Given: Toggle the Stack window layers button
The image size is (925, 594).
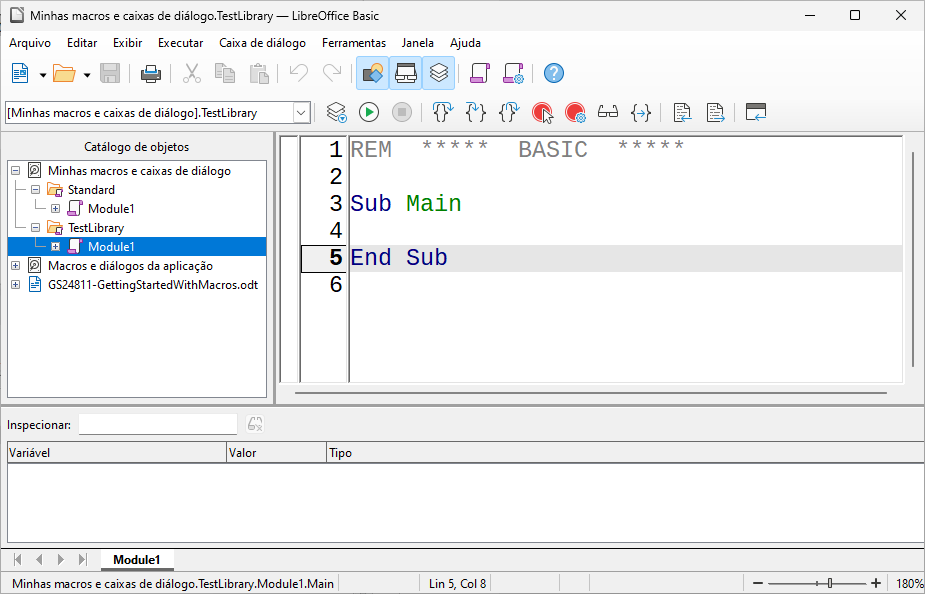Looking at the screenshot, I should [438, 73].
